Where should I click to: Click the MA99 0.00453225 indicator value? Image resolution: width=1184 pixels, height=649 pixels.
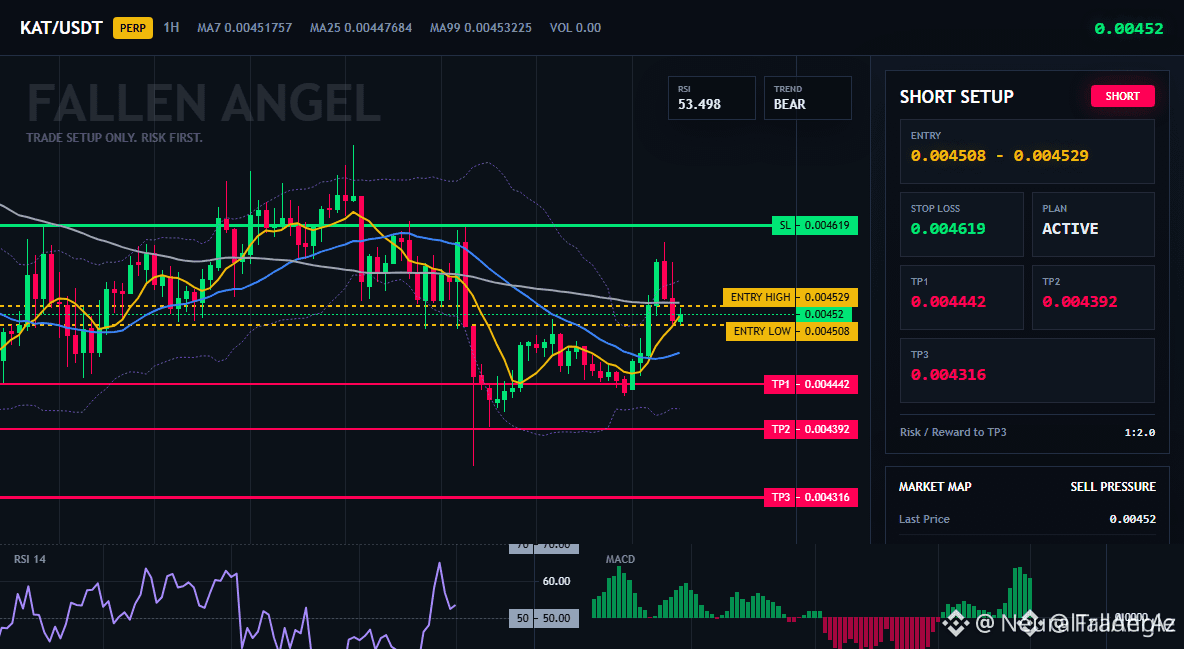click(x=481, y=28)
